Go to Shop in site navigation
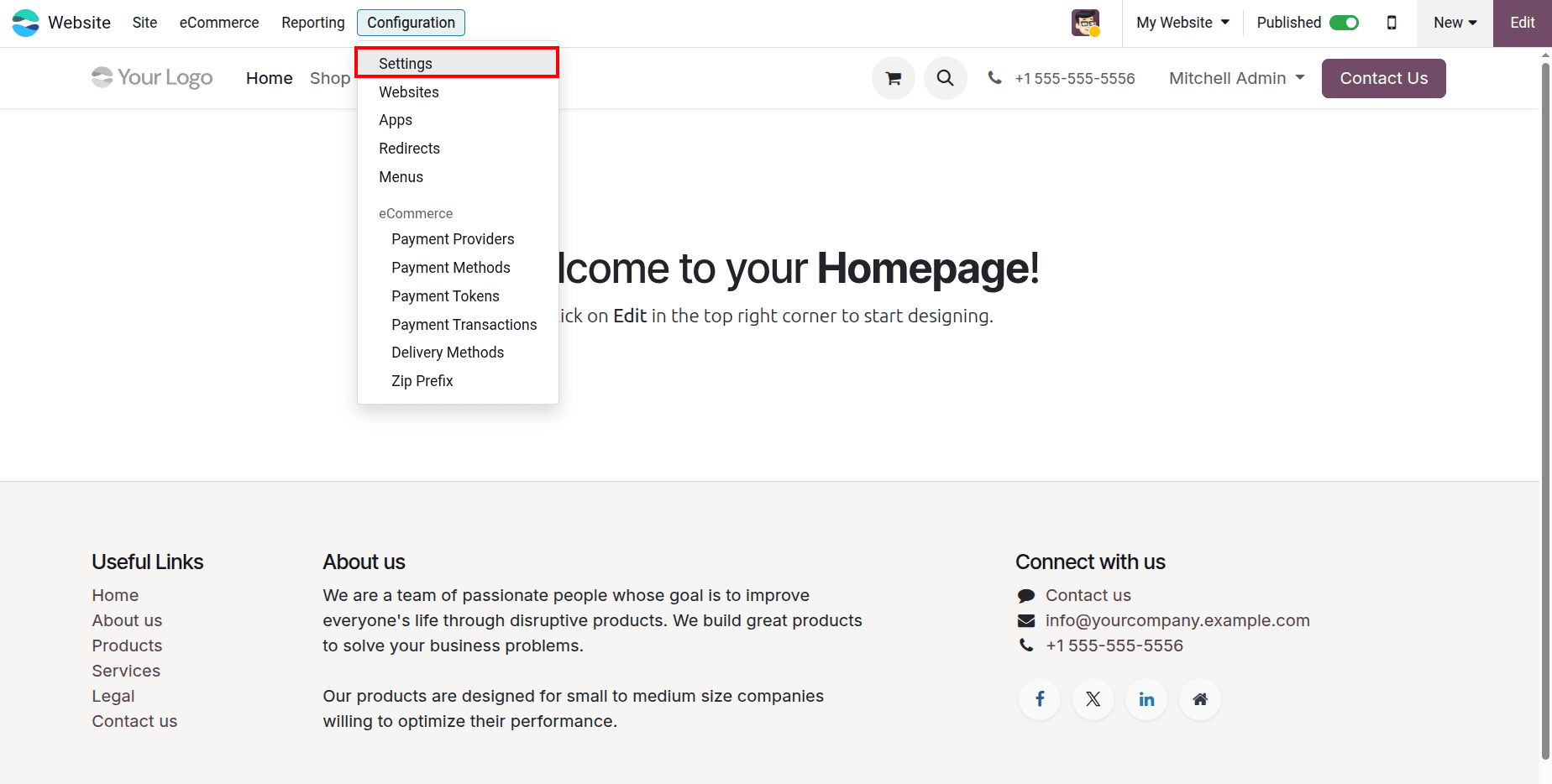This screenshot has height=784, width=1552. (x=329, y=78)
